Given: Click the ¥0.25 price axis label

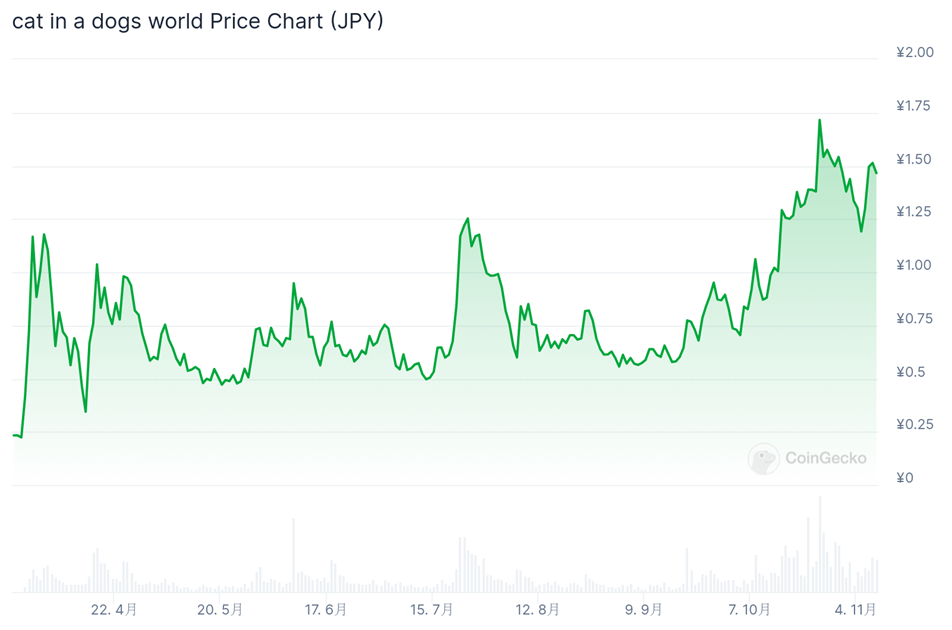Looking at the screenshot, I should pos(914,424).
